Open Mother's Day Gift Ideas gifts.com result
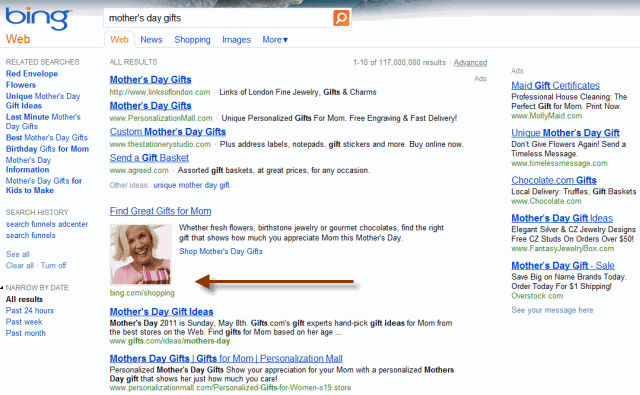The image size is (640, 395). tap(162, 312)
